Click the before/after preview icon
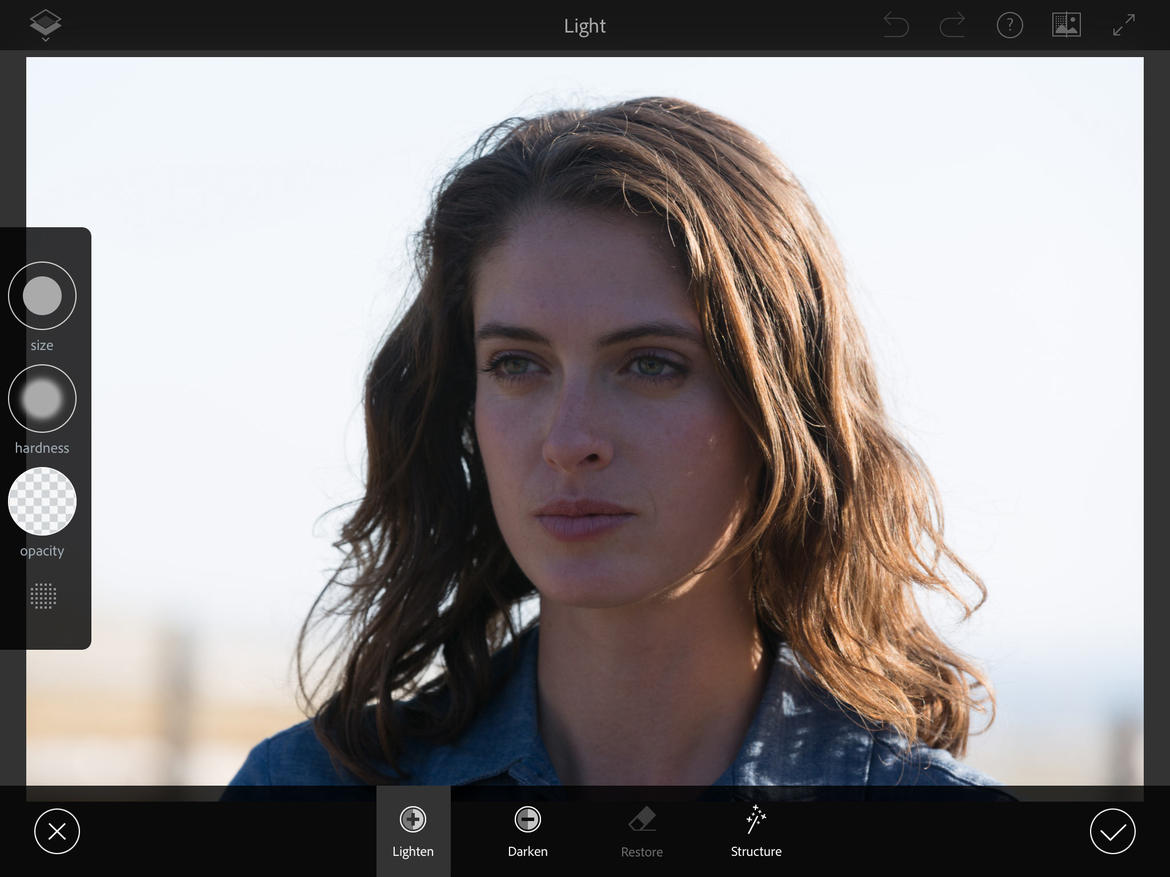 [1066, 24]
